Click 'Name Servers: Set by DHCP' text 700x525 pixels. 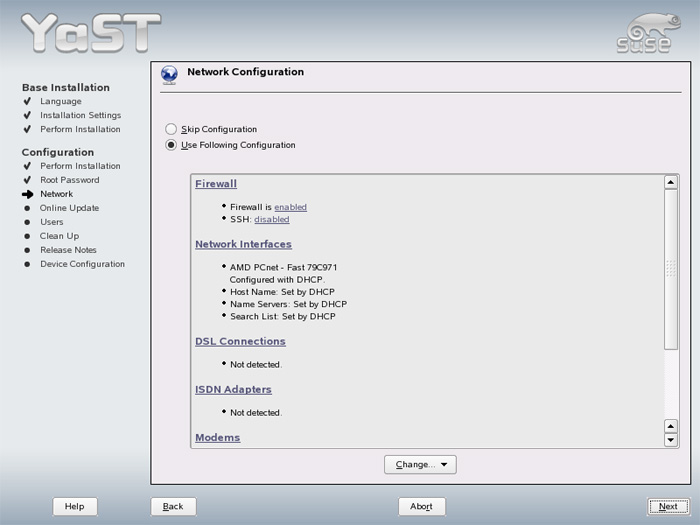[288, 304]
